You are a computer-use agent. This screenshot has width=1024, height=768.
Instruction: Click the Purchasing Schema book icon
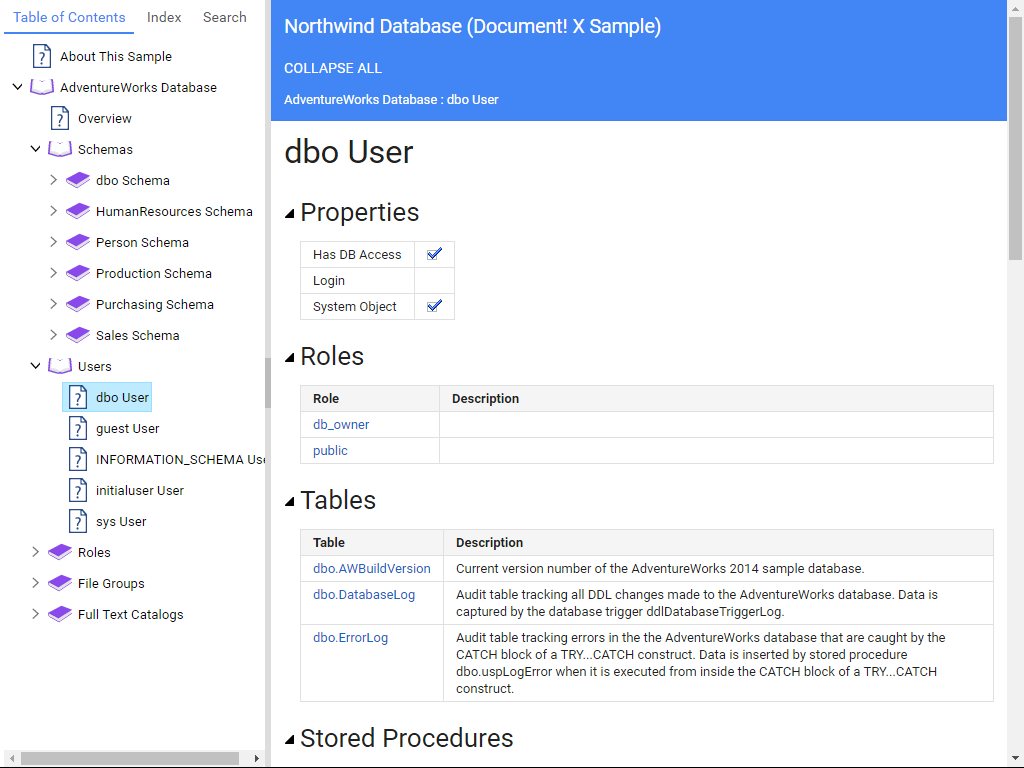click(78, 304)
